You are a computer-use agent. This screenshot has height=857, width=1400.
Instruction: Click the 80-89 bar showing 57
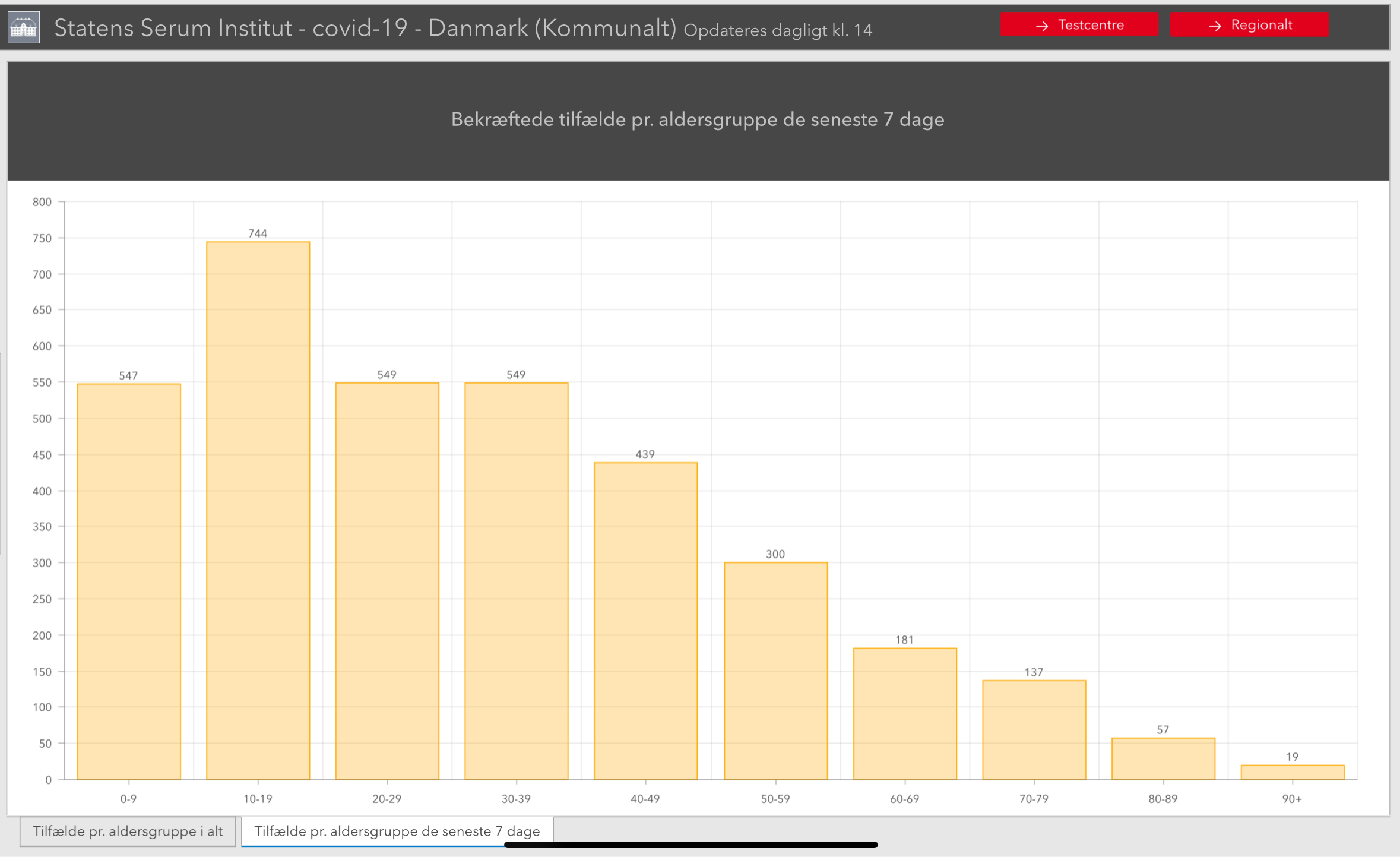click(x=1163, y=759)
